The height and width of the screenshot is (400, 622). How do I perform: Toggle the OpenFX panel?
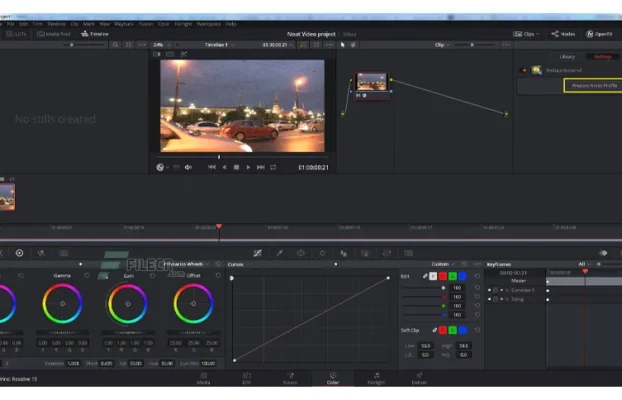[x=599, y=34]
